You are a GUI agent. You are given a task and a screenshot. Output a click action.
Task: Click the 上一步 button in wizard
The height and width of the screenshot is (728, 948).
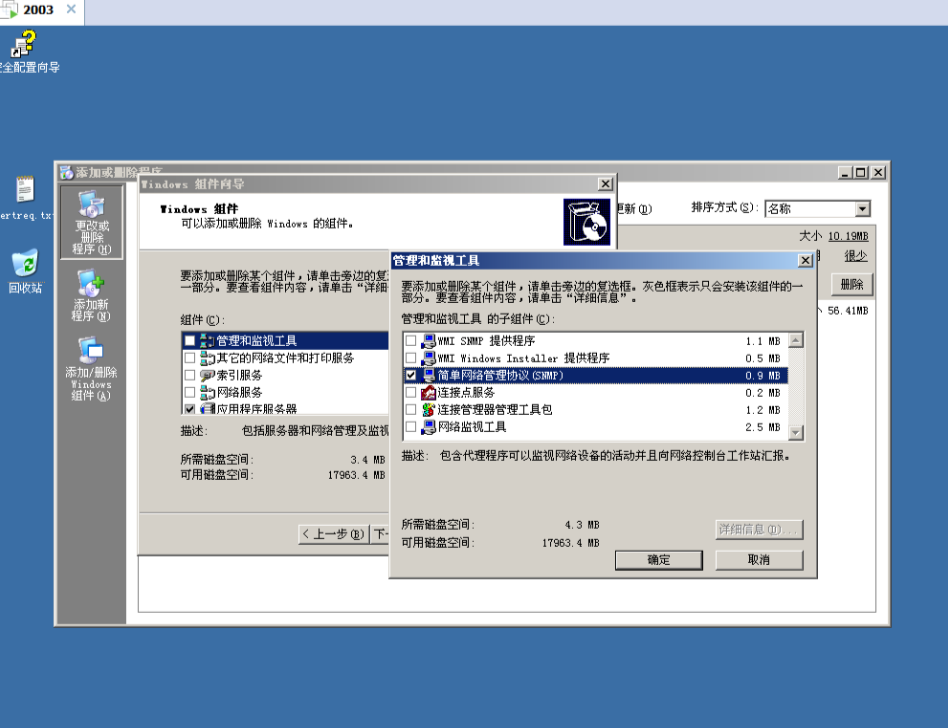point(333,534)
